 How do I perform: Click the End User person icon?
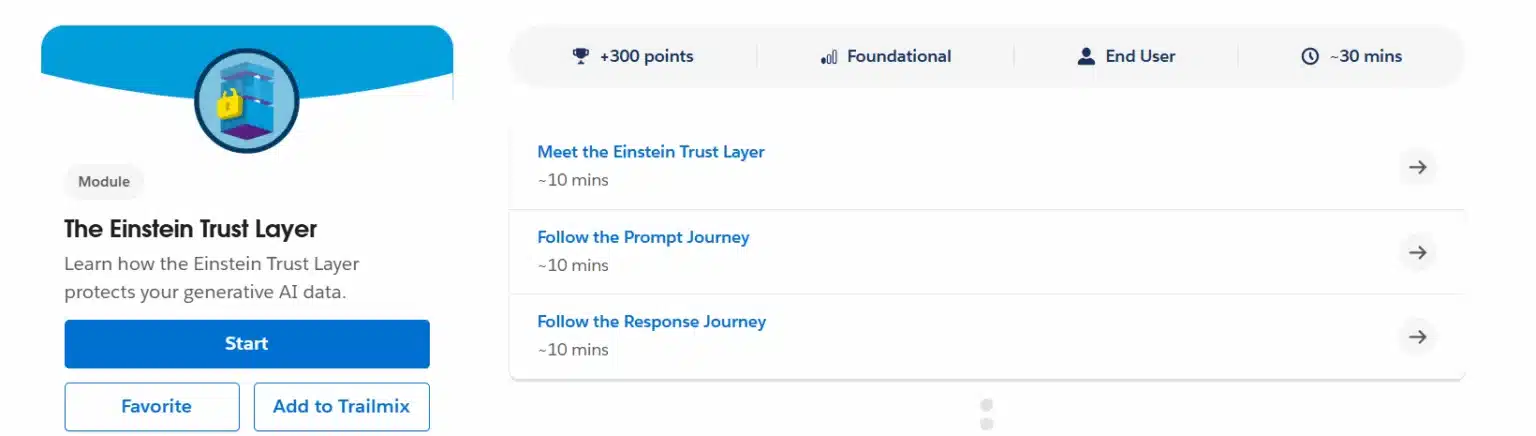click(x=1086, y=56)
